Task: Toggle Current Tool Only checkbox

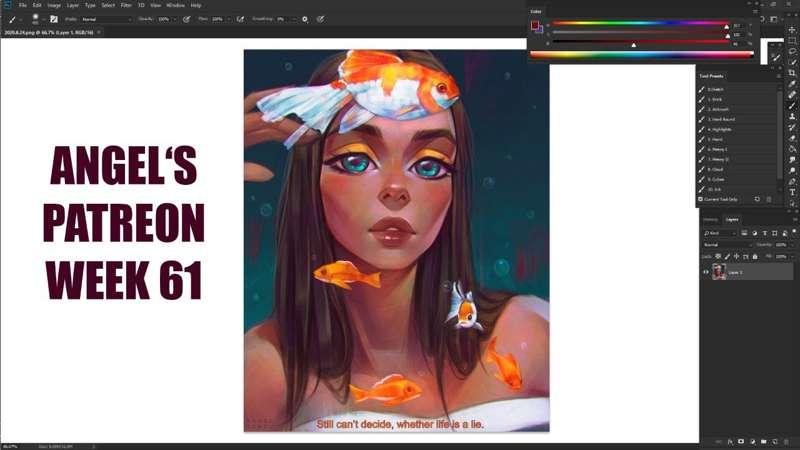Action: [701, 199]
